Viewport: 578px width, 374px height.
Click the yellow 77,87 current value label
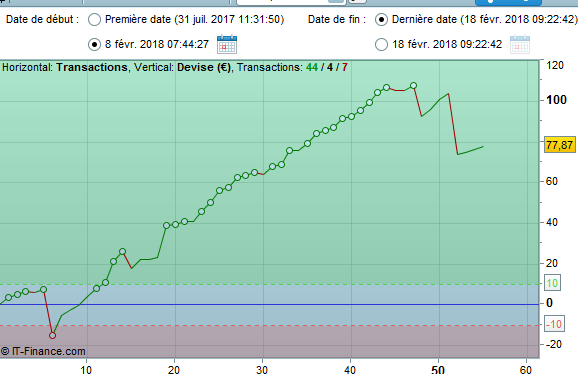click(x=560, y=145)
